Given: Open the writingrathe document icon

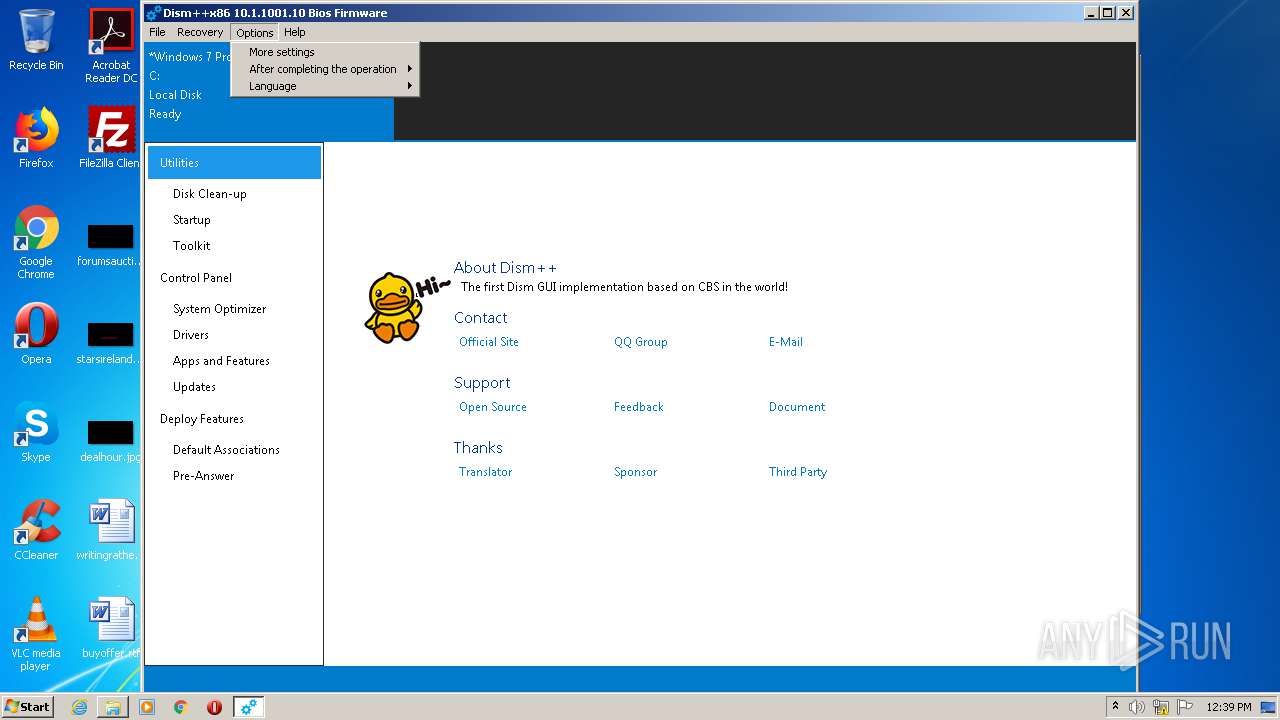Looking at the screenshot, I should tap(111, 530).
